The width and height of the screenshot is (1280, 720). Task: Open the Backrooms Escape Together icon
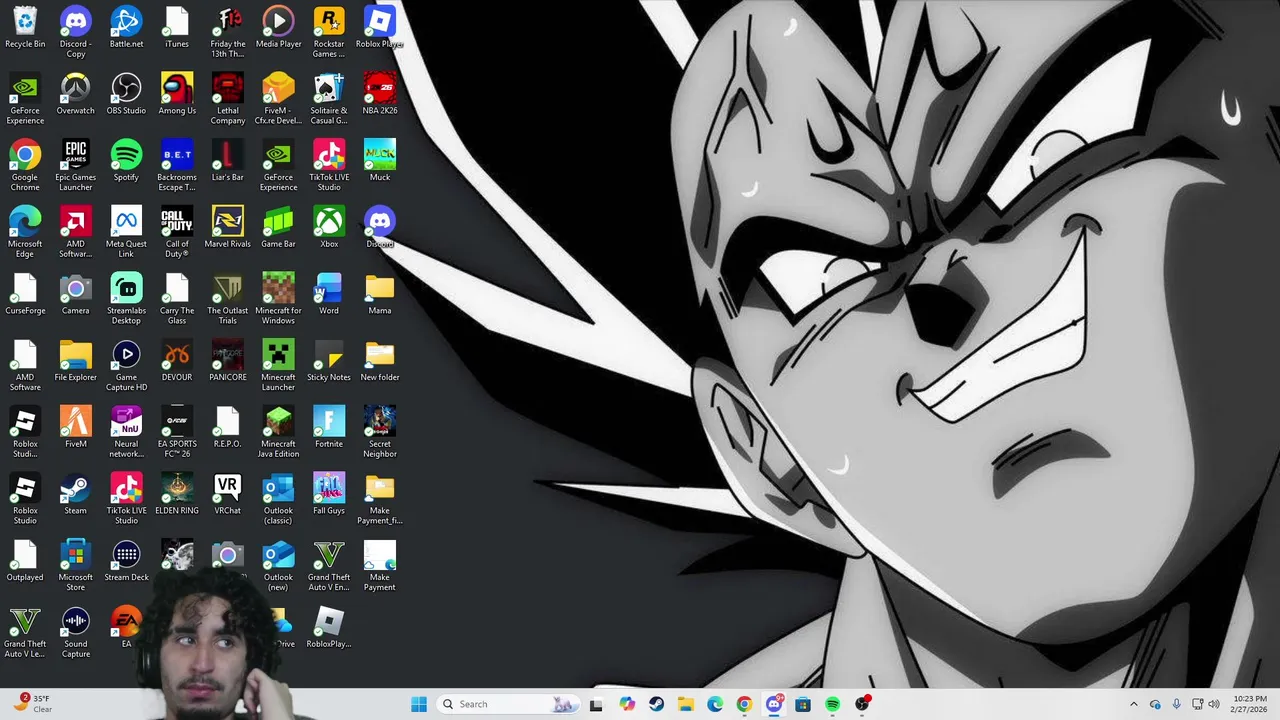click(177, 166)
